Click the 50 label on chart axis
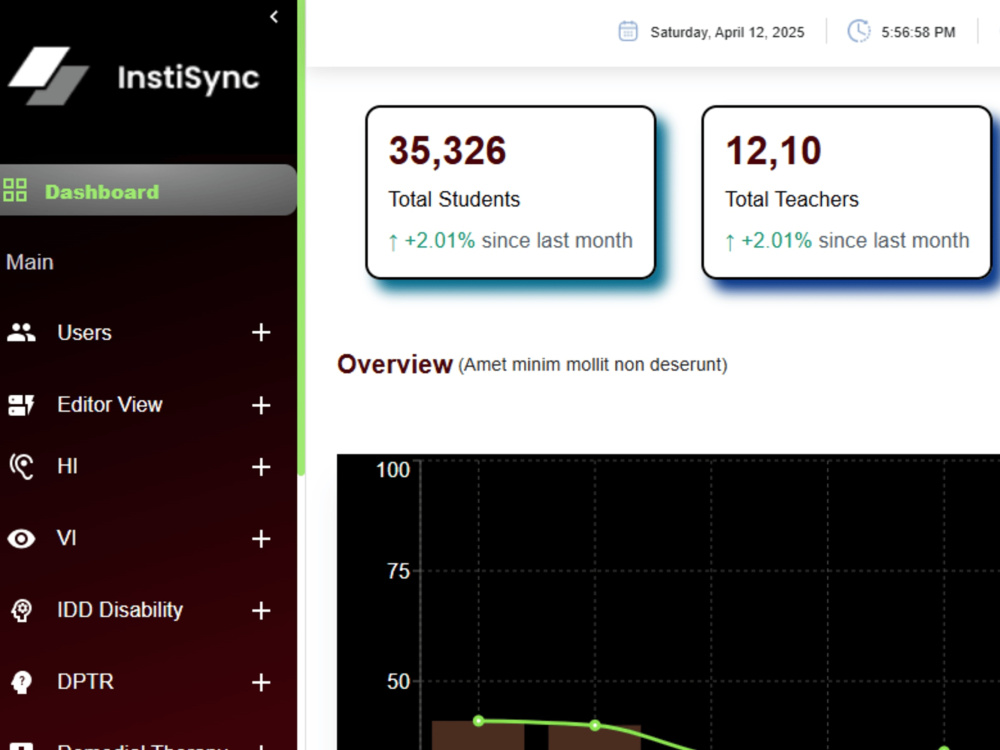 coord(399,682)
